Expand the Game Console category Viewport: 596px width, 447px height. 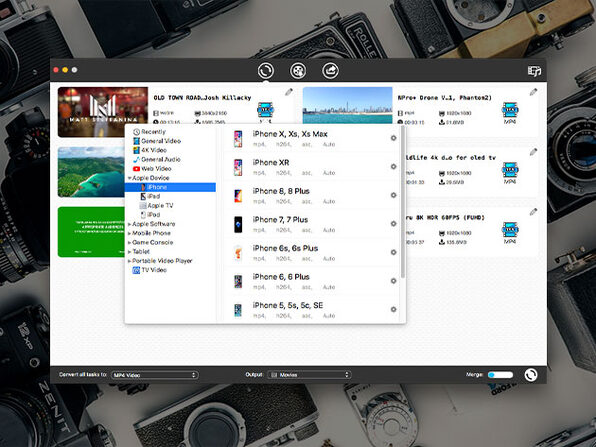tap(130, 243)
